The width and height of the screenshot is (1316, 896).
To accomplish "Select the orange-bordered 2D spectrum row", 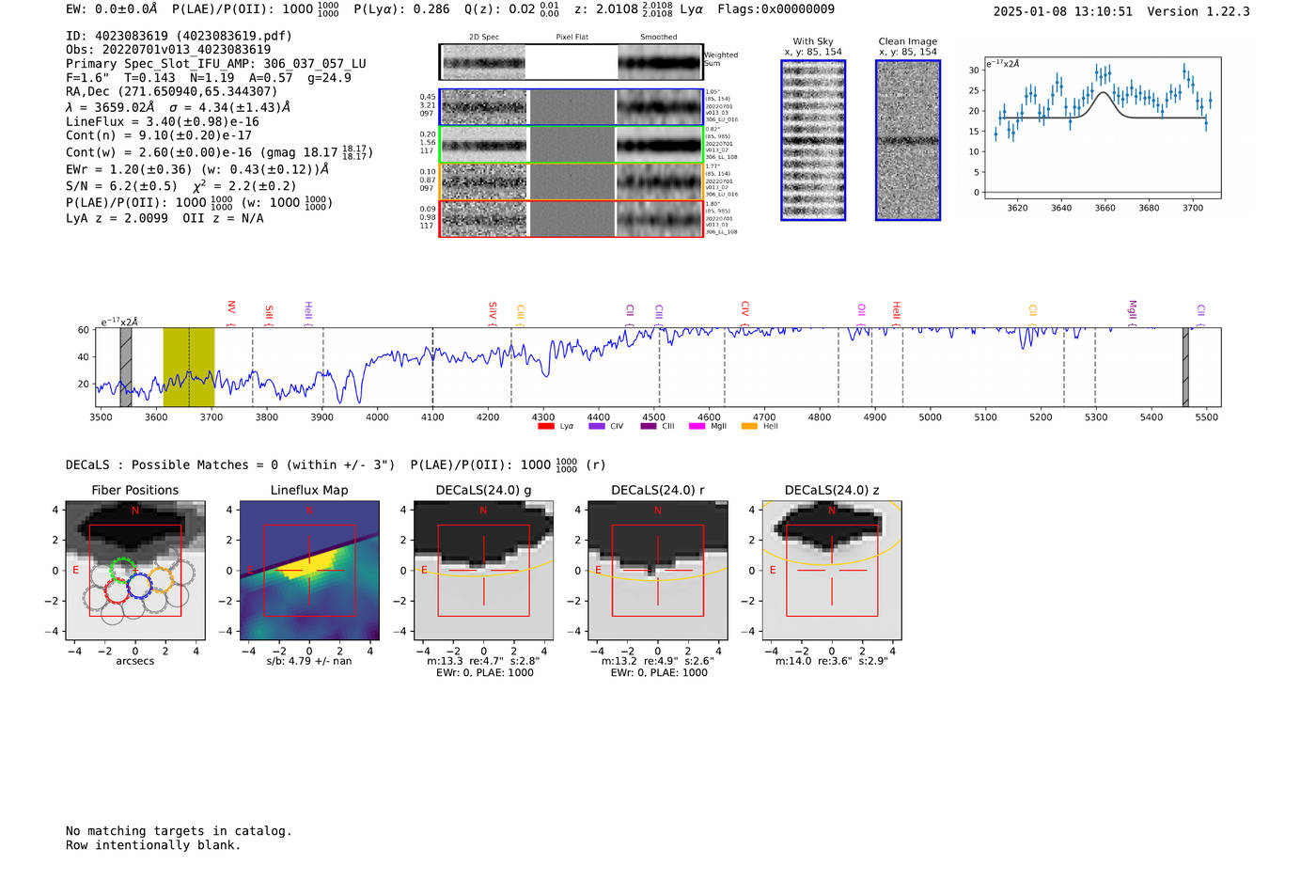I will click(x=572, y=181).
